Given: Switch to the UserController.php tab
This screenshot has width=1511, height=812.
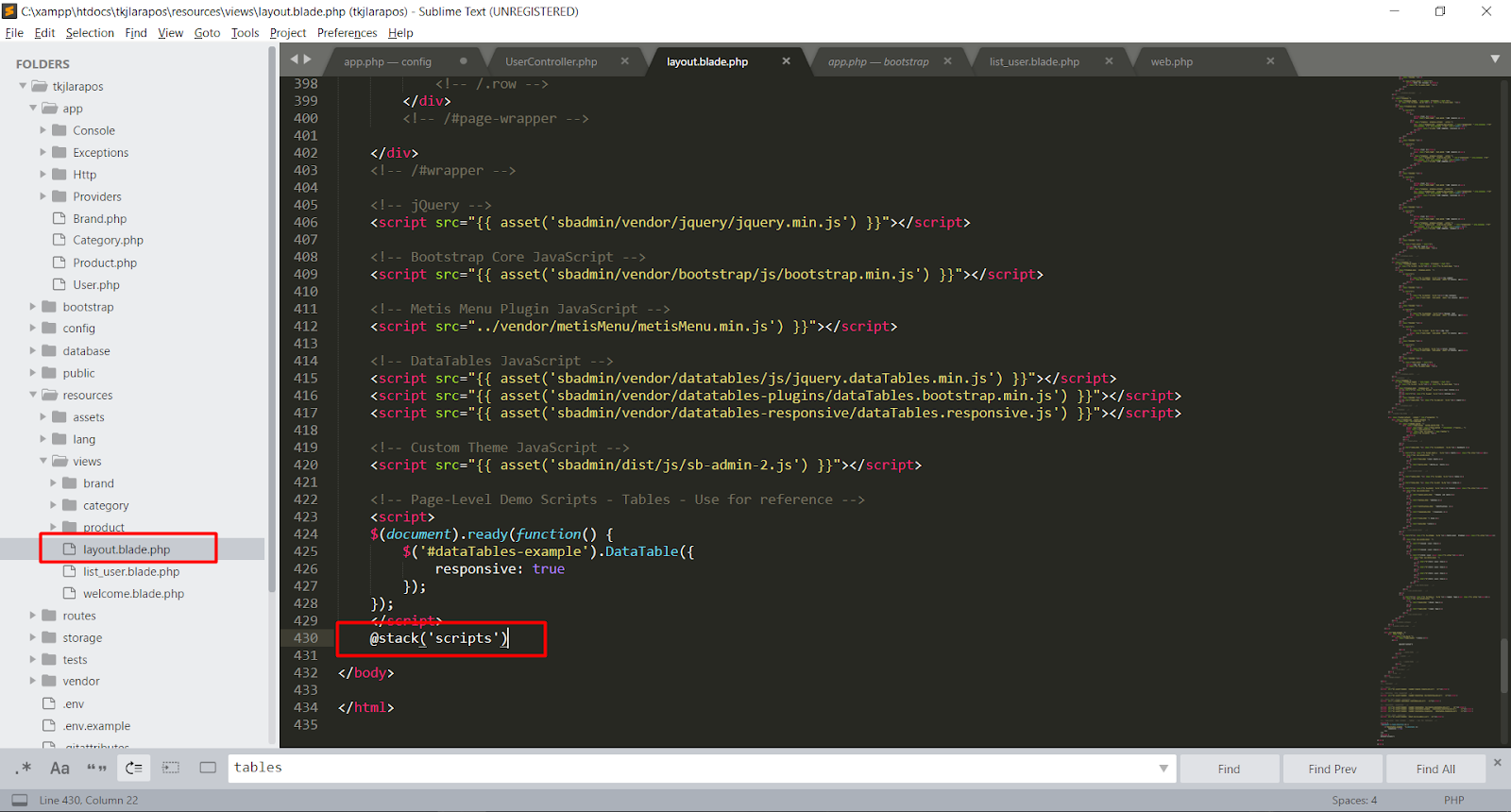Looking at the screenshot, I should point(552,61).
